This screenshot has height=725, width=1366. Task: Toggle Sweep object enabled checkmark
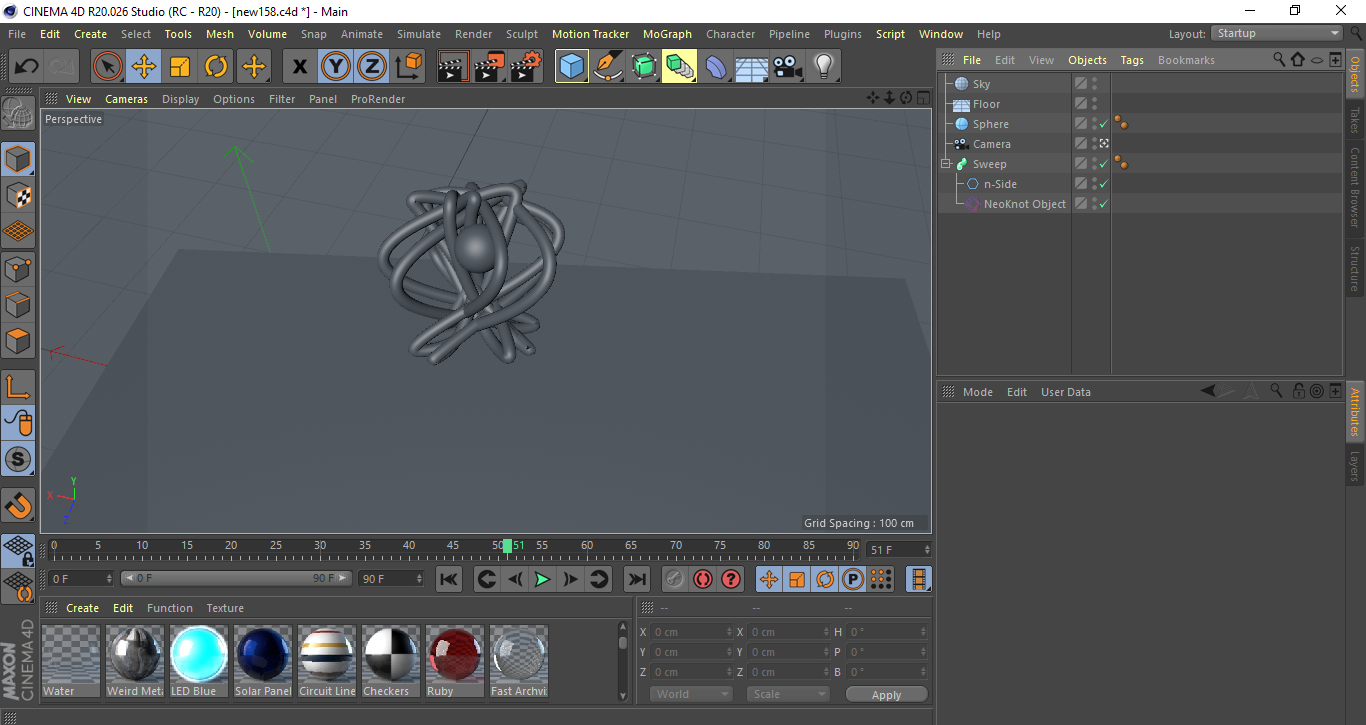[x=1103, y=164]
